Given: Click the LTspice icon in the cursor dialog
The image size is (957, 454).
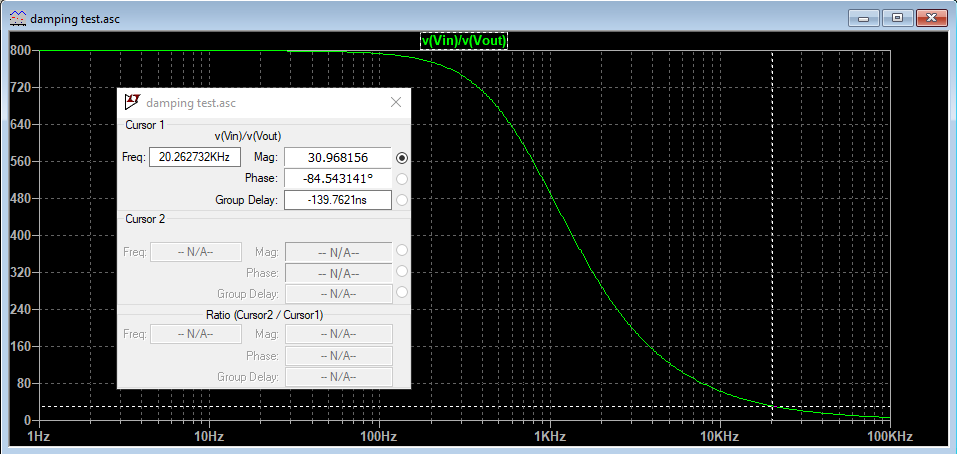Looking at the screenshot, I should (131, 102).
